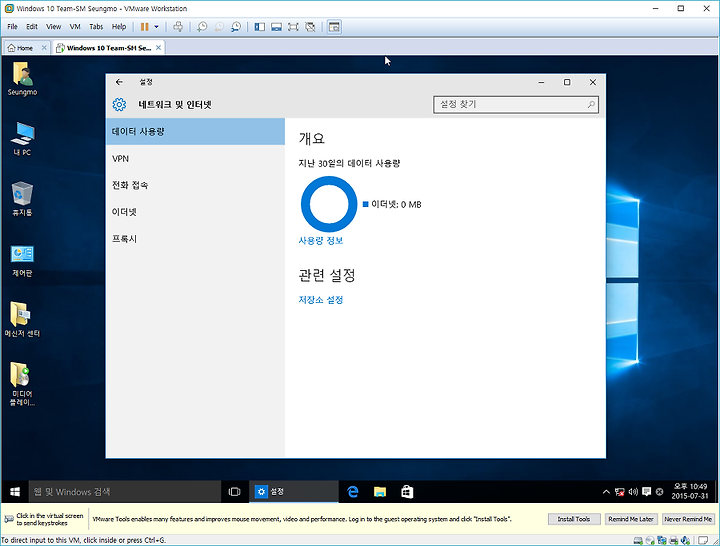
Task: Open the Tabs menu
Action: pyautogui.click(x=96, y=27)
